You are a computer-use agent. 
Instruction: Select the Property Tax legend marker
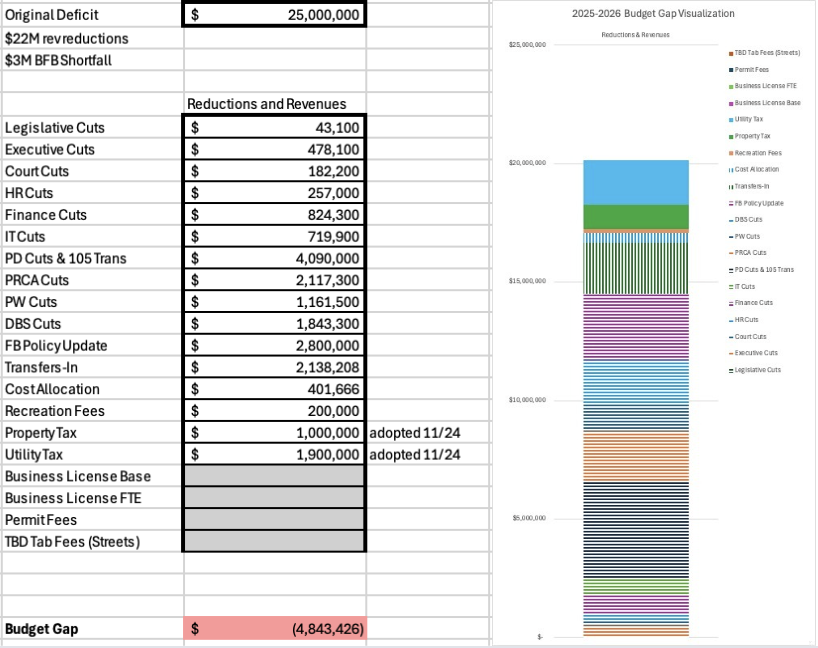coord(731,136)
